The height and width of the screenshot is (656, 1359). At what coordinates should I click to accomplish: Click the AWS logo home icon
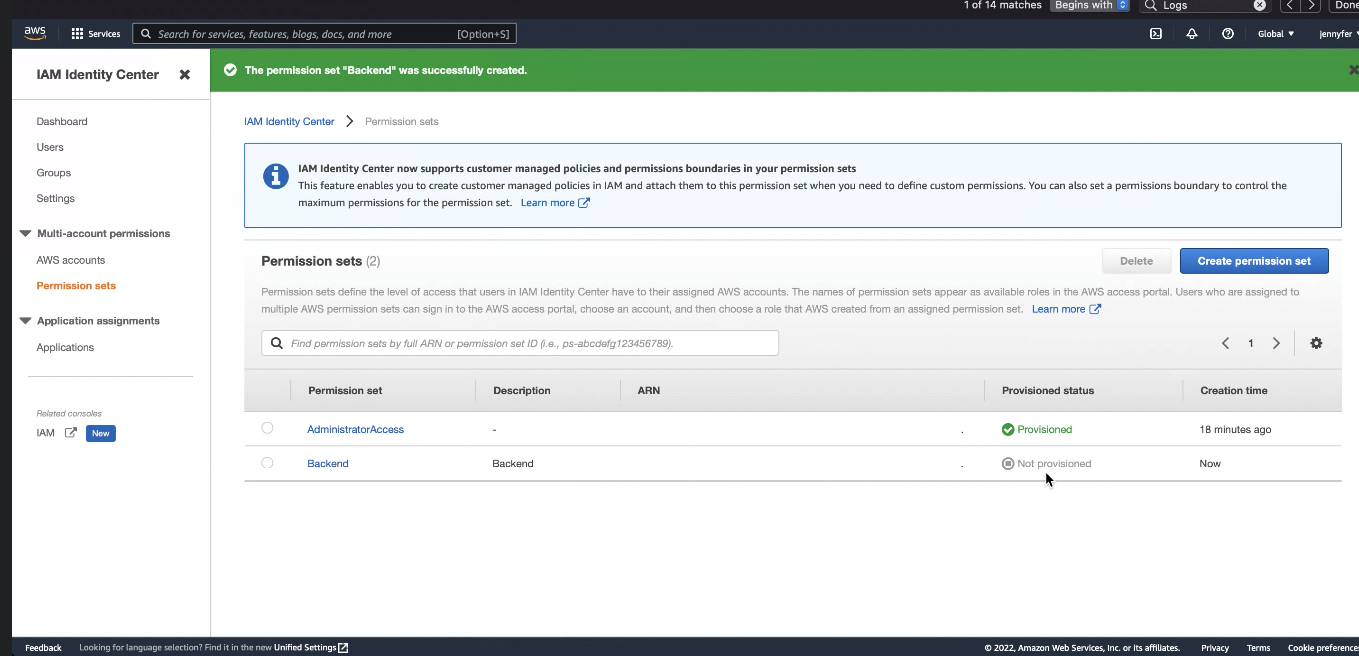(35, 33)
